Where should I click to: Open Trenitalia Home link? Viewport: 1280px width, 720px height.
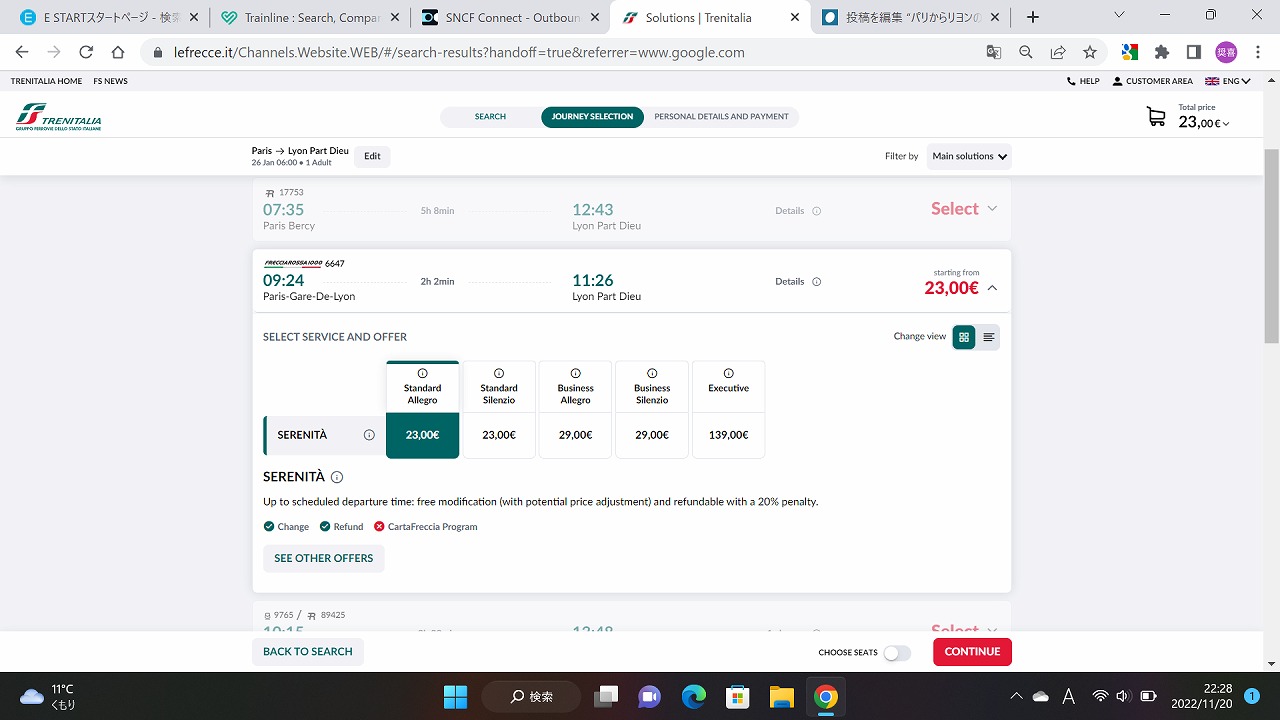pyautogui.click(x=46, y=81)
